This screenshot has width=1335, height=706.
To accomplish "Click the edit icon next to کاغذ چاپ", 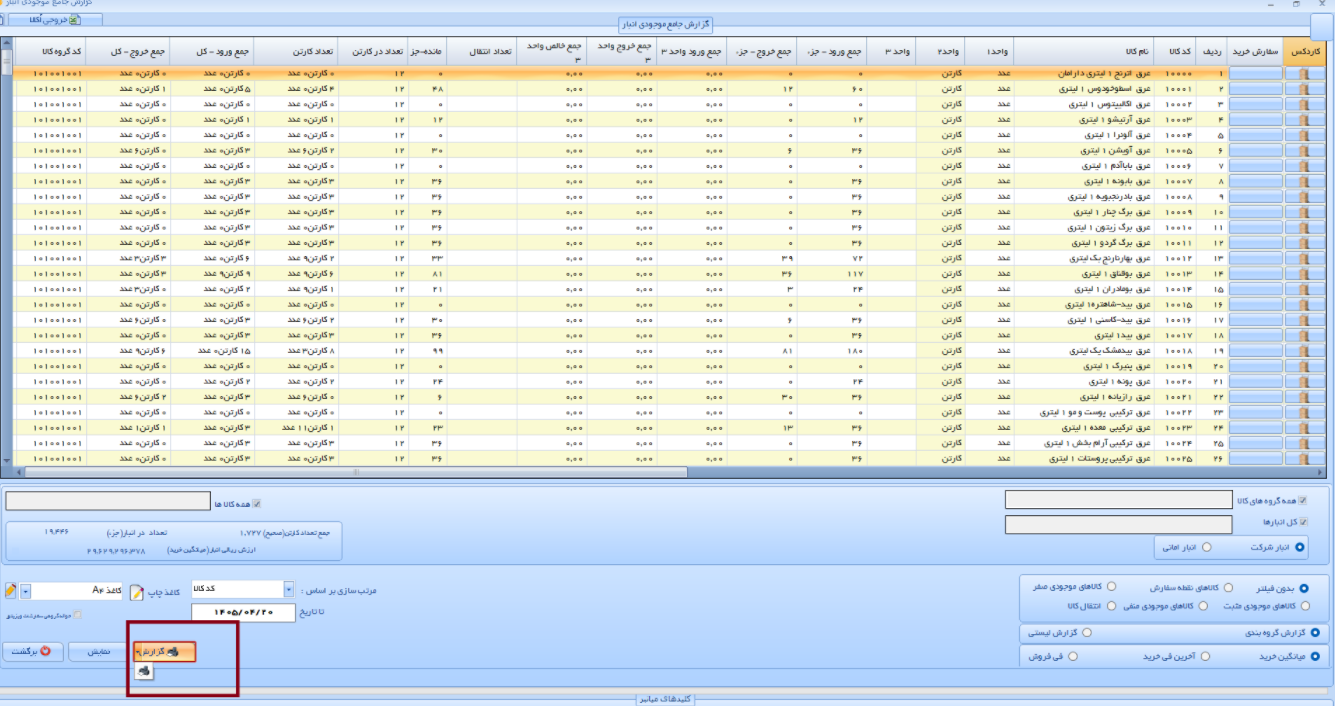I will [136, 592].
